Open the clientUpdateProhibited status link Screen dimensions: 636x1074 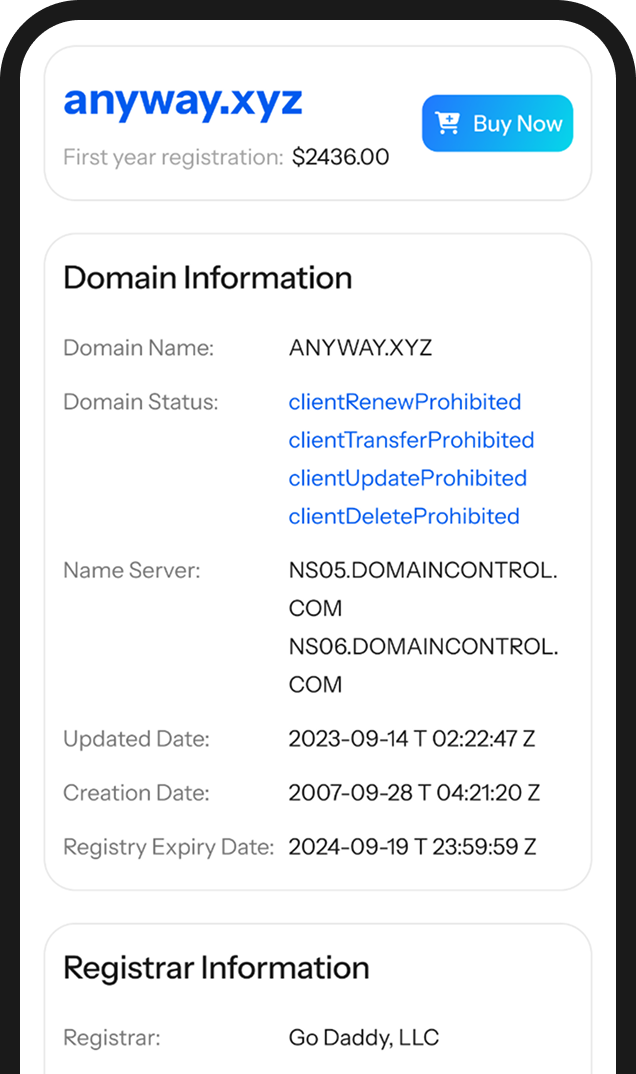tap(407, 478)
